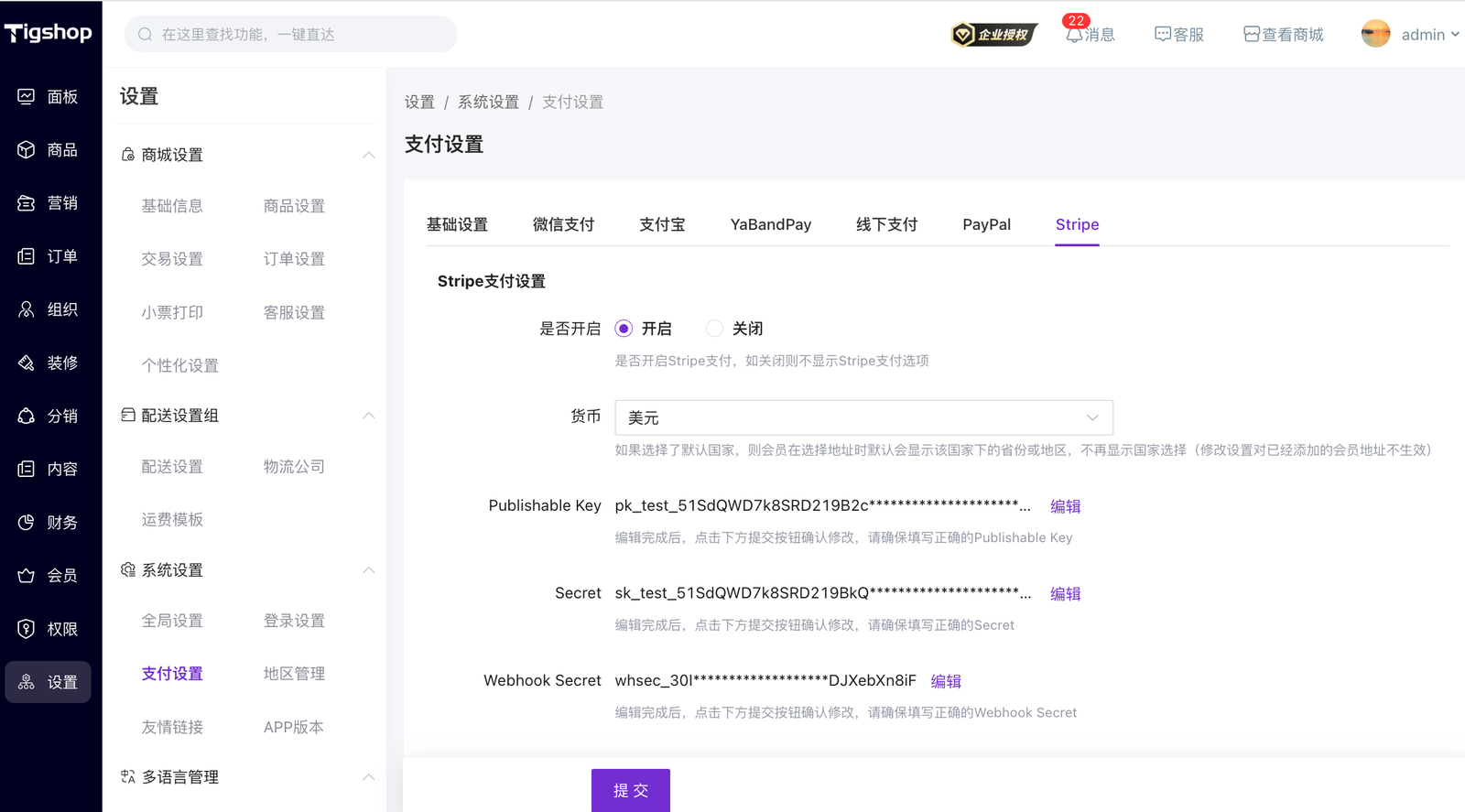1465x812 pixels.
Task: Open the 查看商城 storefront icon
Action: tap(1252, 35)
